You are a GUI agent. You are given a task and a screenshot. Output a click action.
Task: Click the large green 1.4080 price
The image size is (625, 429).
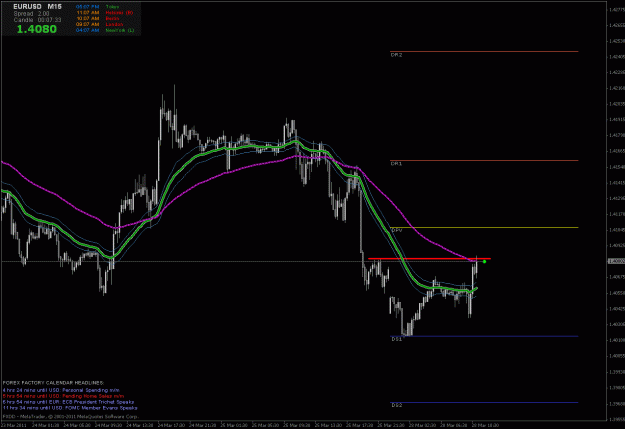[36, 29]
